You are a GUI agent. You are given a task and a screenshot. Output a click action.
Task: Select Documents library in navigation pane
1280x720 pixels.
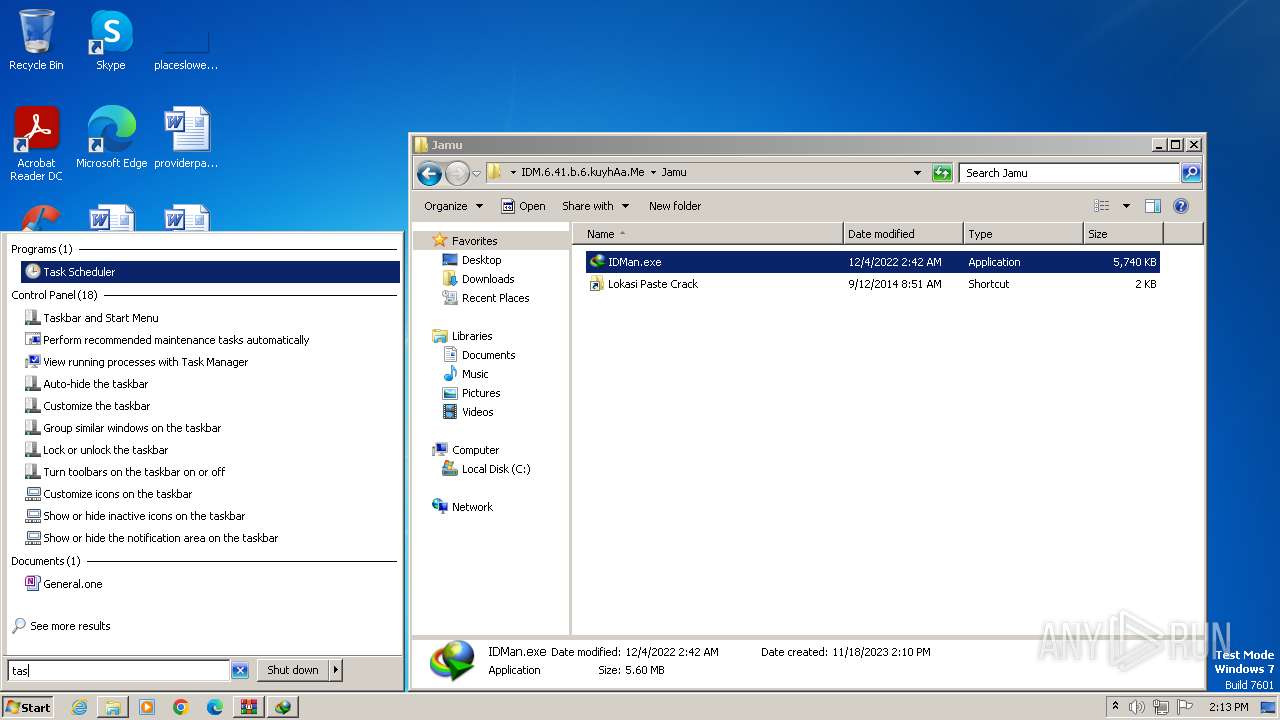[x=478, y=355]
